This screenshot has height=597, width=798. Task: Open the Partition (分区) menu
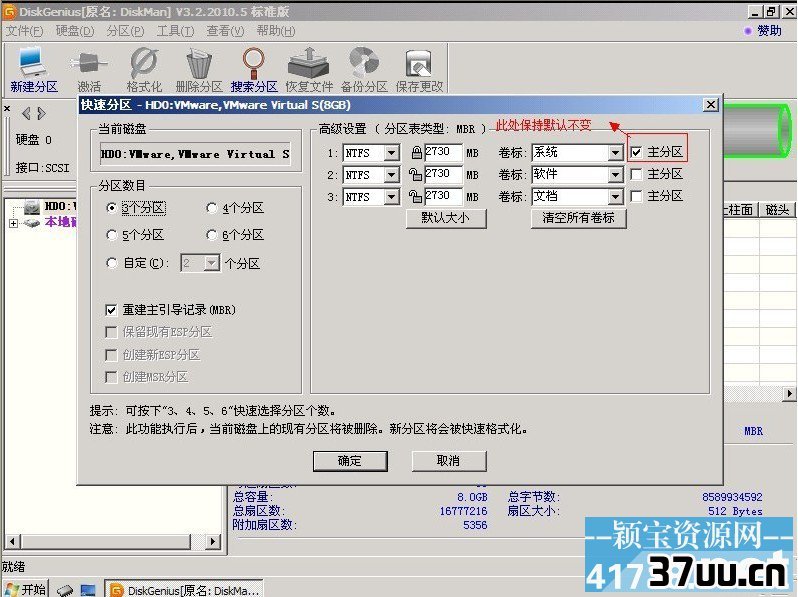(x=125, y=31)
